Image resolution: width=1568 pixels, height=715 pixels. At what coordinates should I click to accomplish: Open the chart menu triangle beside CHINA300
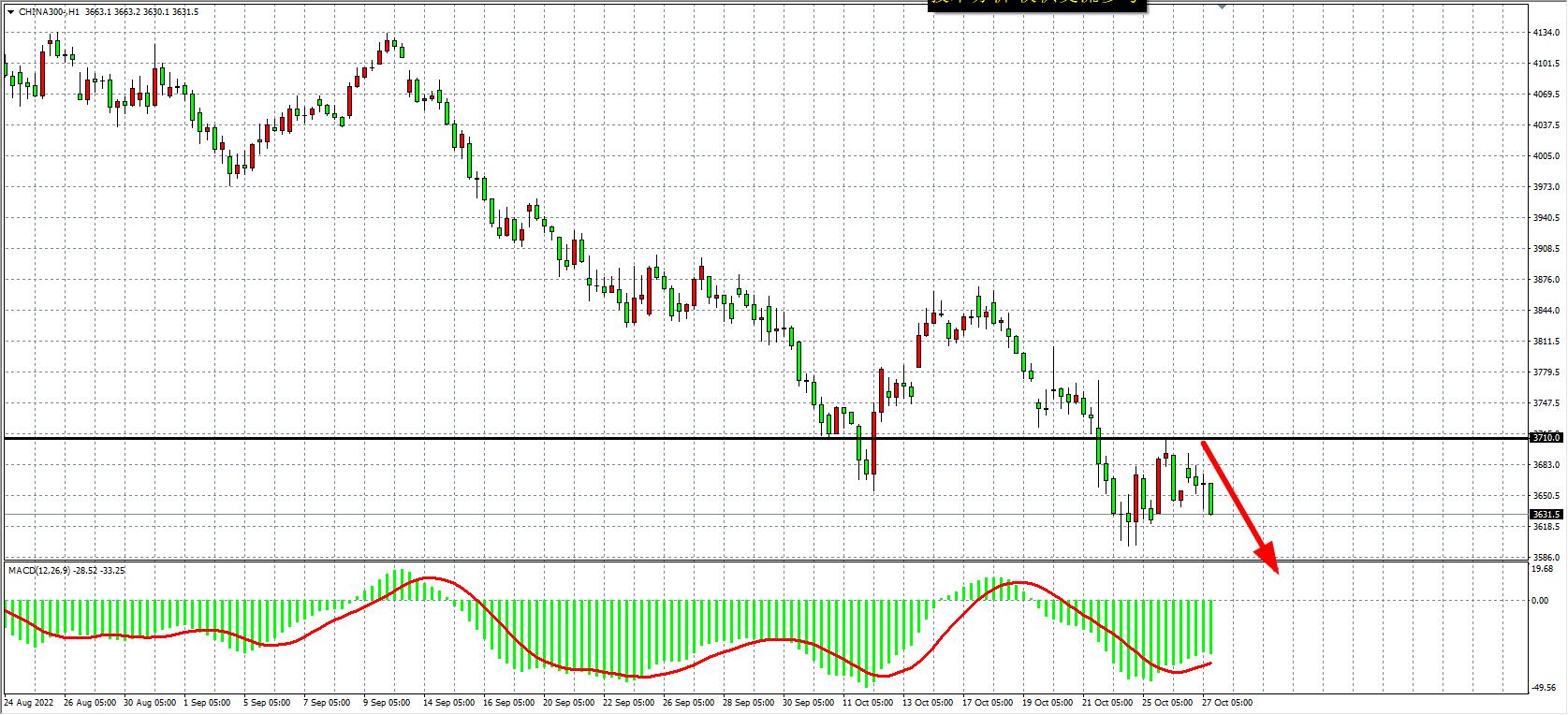click(x=9, y=12)
